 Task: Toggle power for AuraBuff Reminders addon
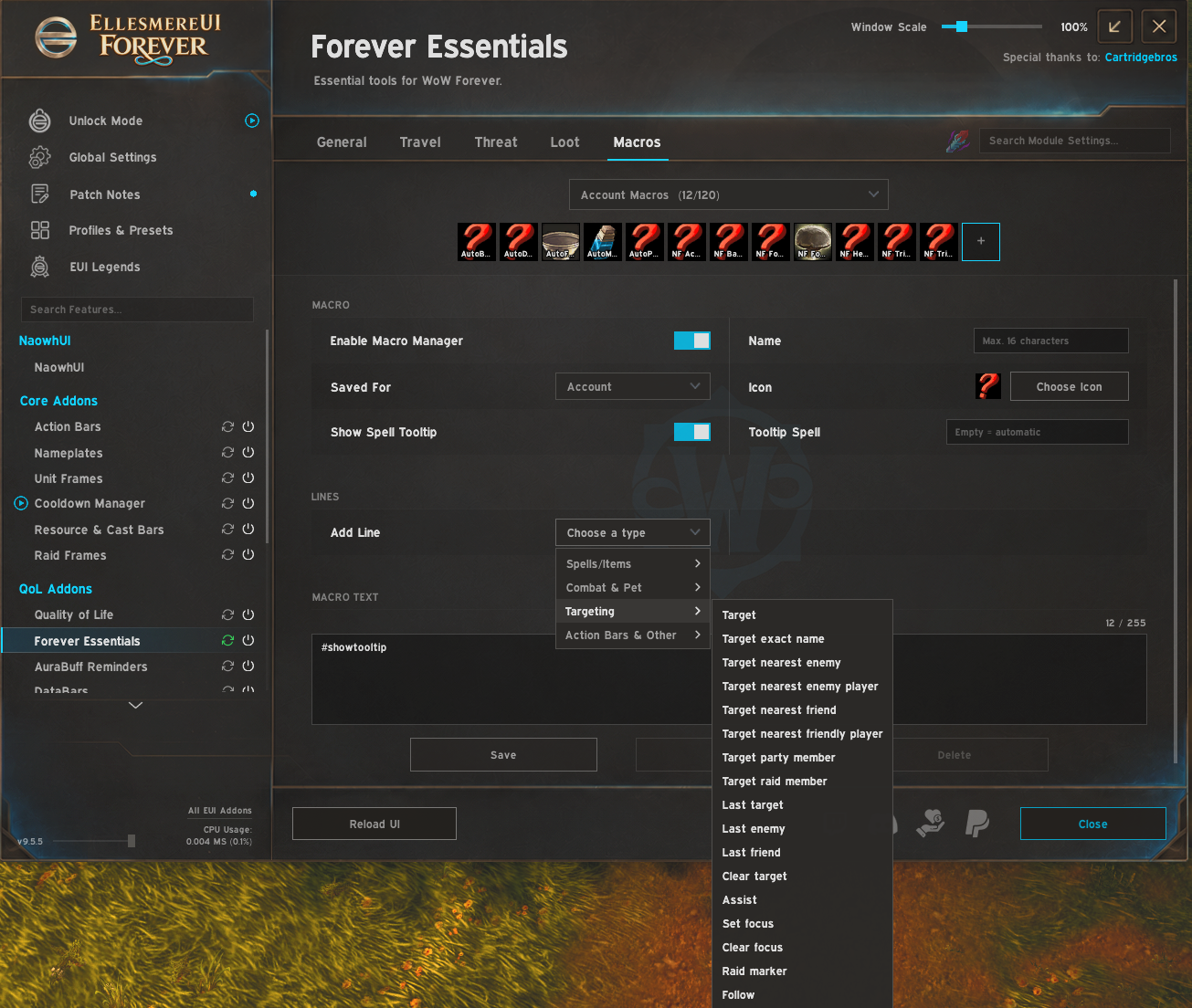click(248, 666)
